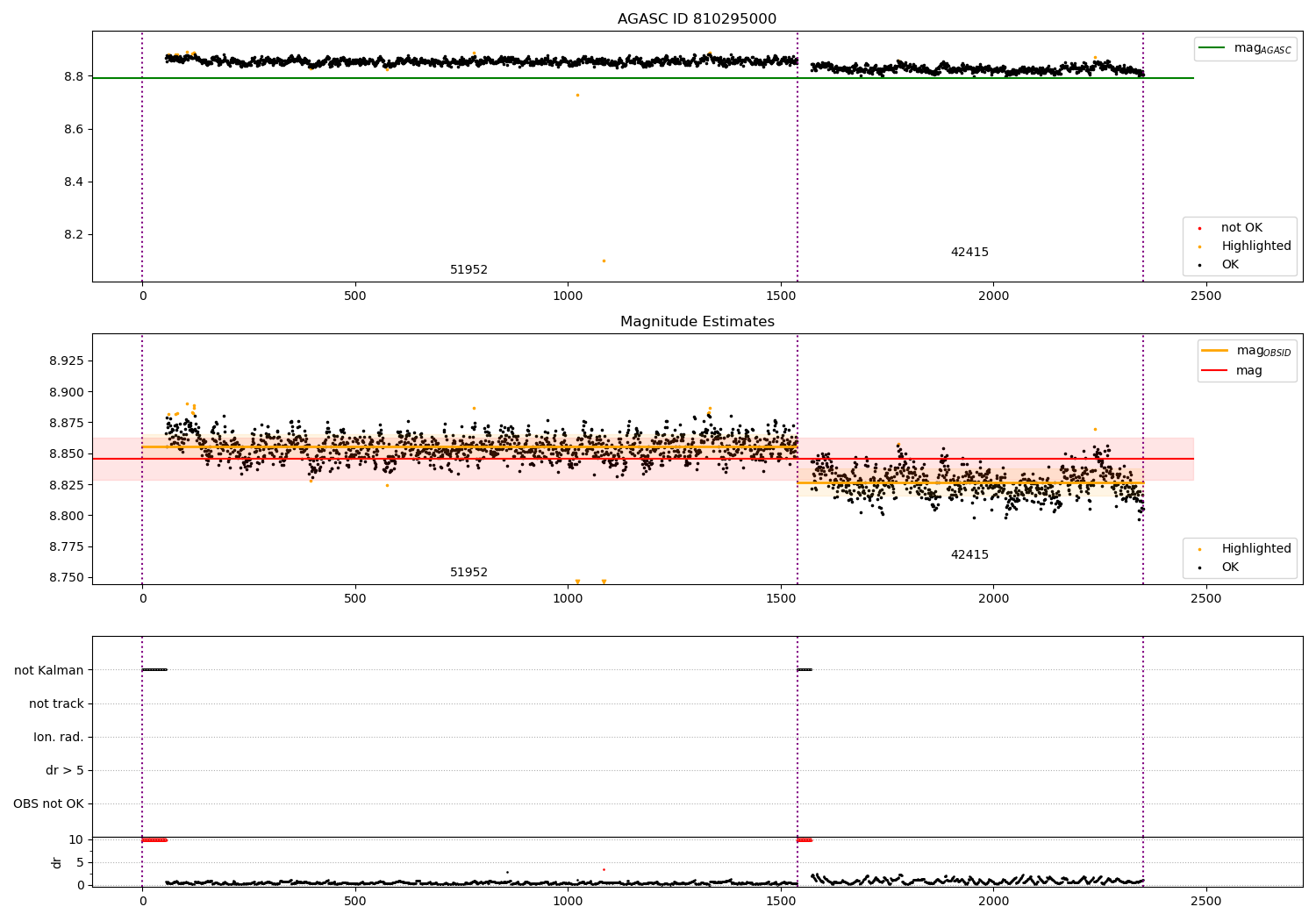Click the red dr point near x=1085 in bottom plot
The height and width of the screenshot is (921, 1316).
click(604, 869)
